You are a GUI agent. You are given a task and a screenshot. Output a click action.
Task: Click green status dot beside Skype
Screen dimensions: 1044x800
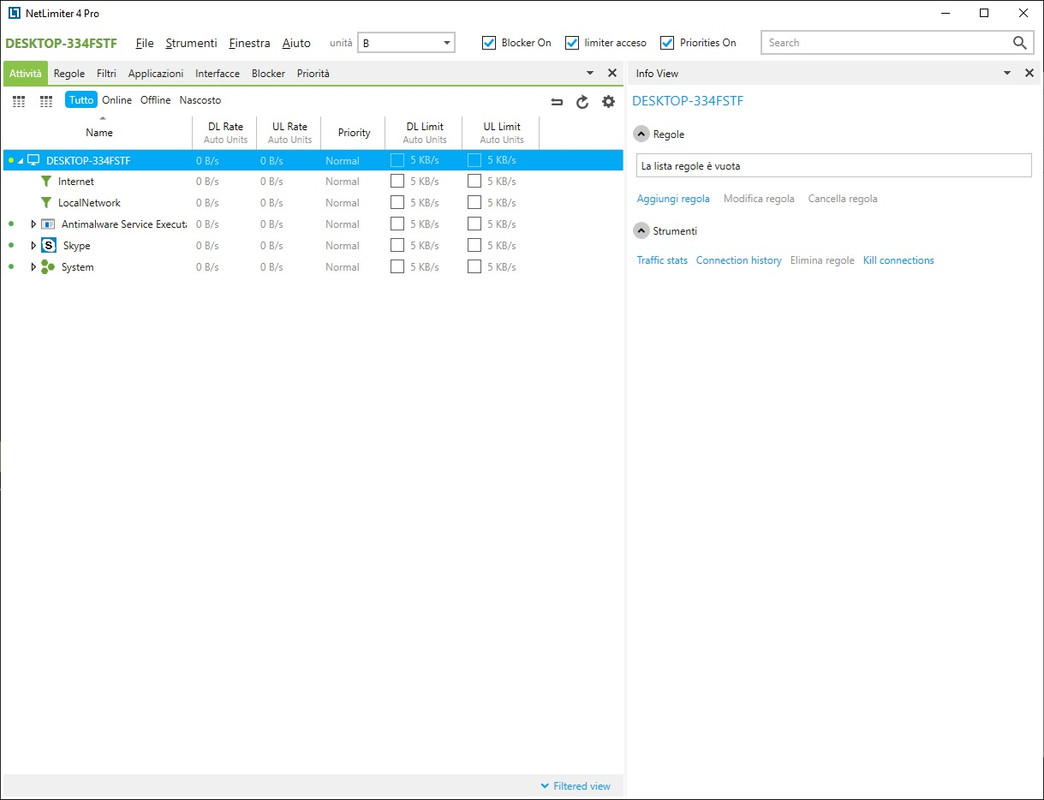pos(11,245)
